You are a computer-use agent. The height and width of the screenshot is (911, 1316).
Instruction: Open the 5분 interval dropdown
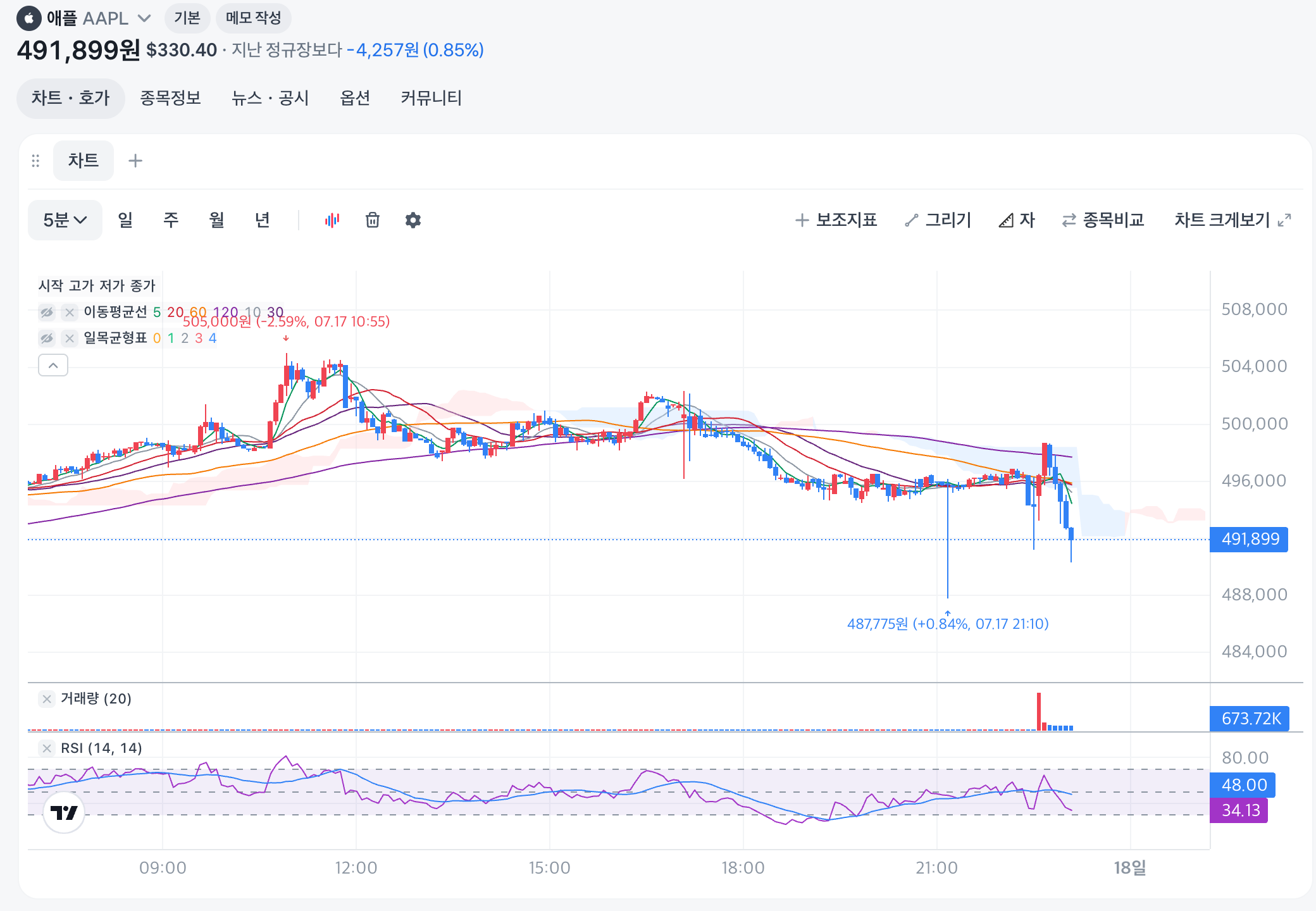coord(65,220)
